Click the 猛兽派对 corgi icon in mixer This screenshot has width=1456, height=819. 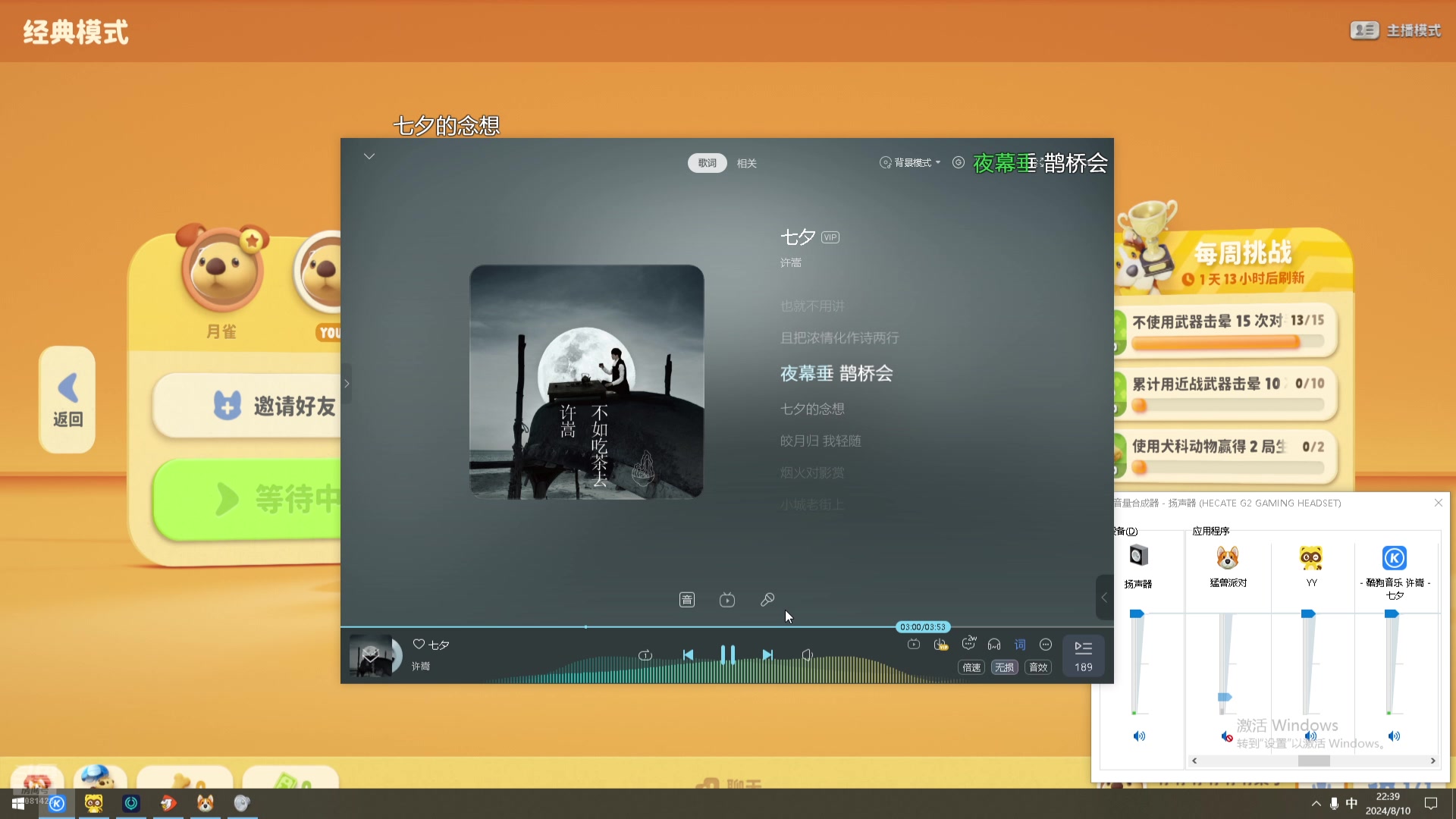(1228, 557)
